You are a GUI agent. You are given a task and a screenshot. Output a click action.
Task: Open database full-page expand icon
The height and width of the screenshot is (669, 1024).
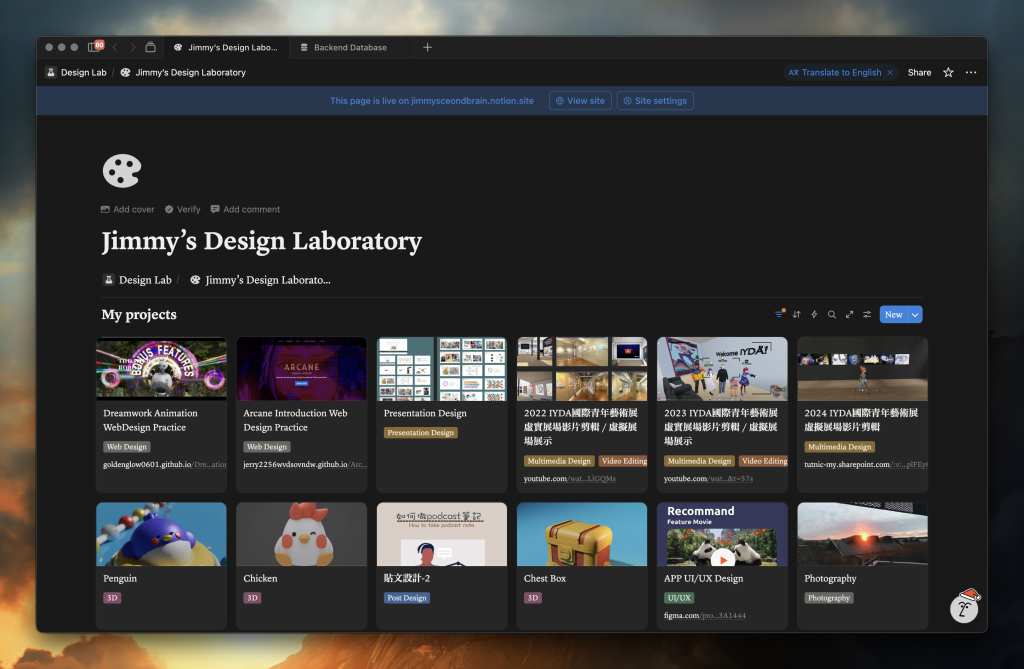[x=850, y=314]
